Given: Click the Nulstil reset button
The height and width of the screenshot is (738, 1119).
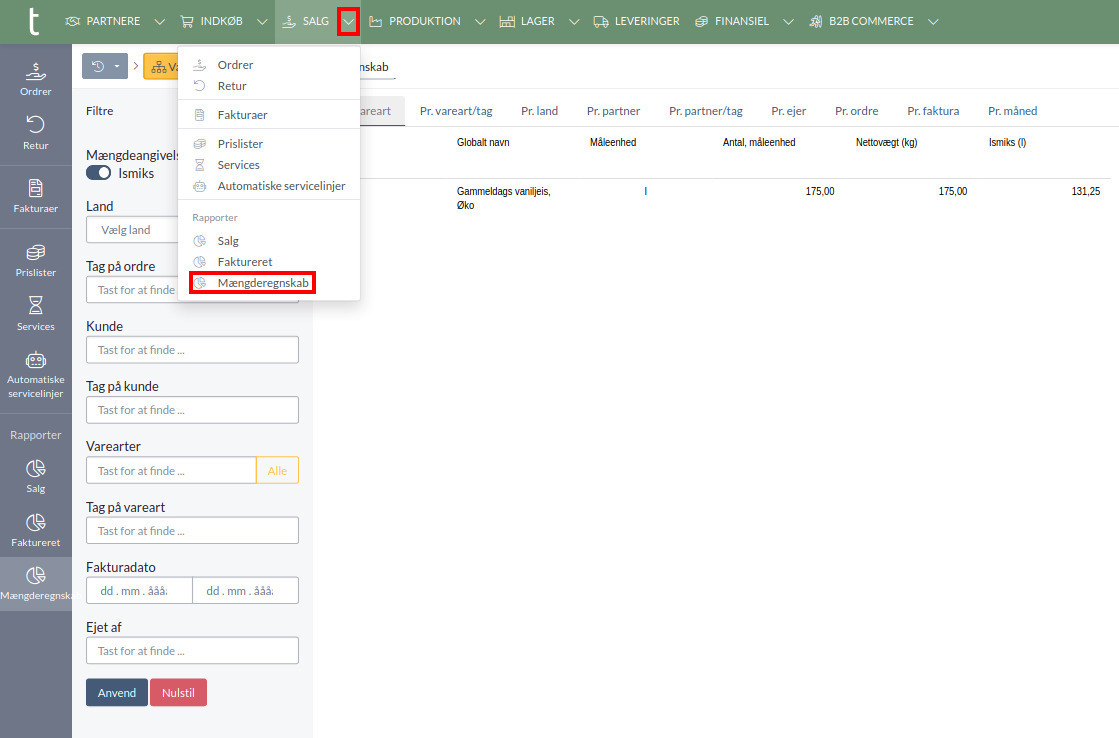Looking at the screenshot, I should (x=178, y=693).
